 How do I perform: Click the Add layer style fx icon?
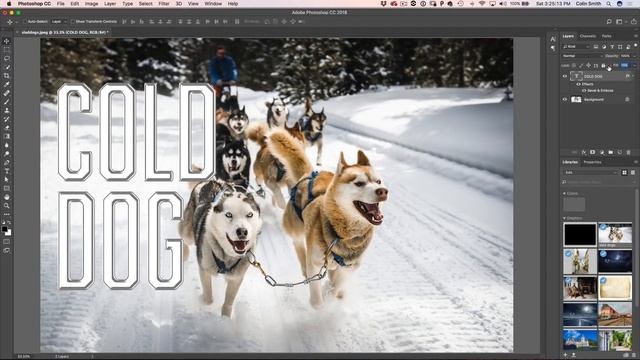pyautogui.click(x=584, y=152)
